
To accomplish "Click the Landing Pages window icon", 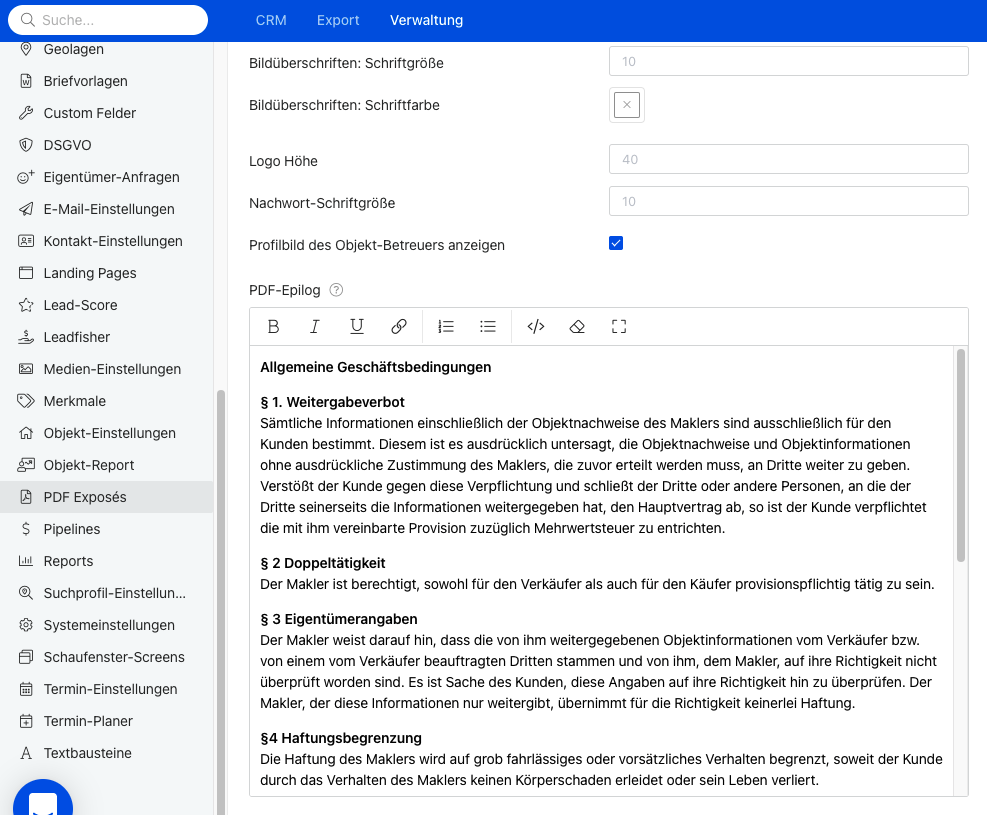I will [26, 273].
